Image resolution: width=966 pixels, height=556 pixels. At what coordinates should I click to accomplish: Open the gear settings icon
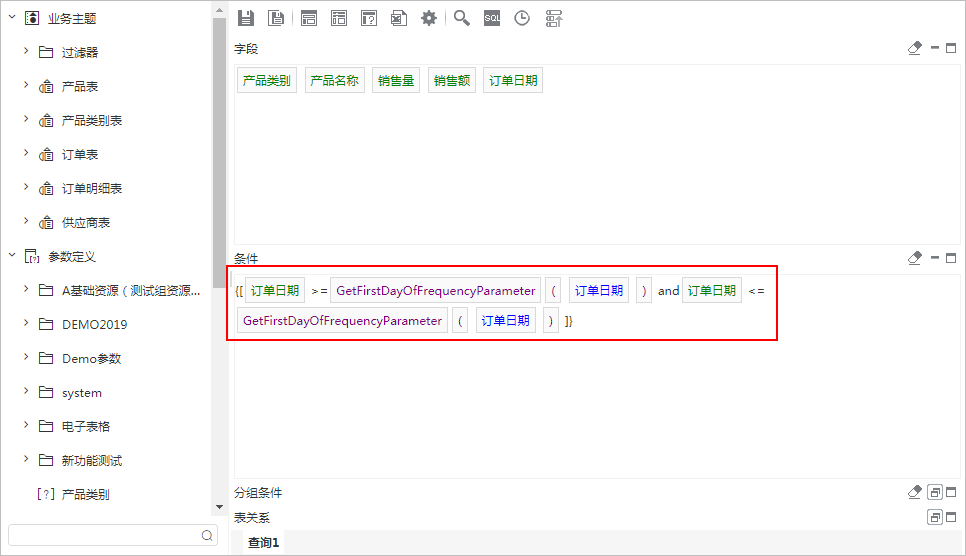click(429, 18)
